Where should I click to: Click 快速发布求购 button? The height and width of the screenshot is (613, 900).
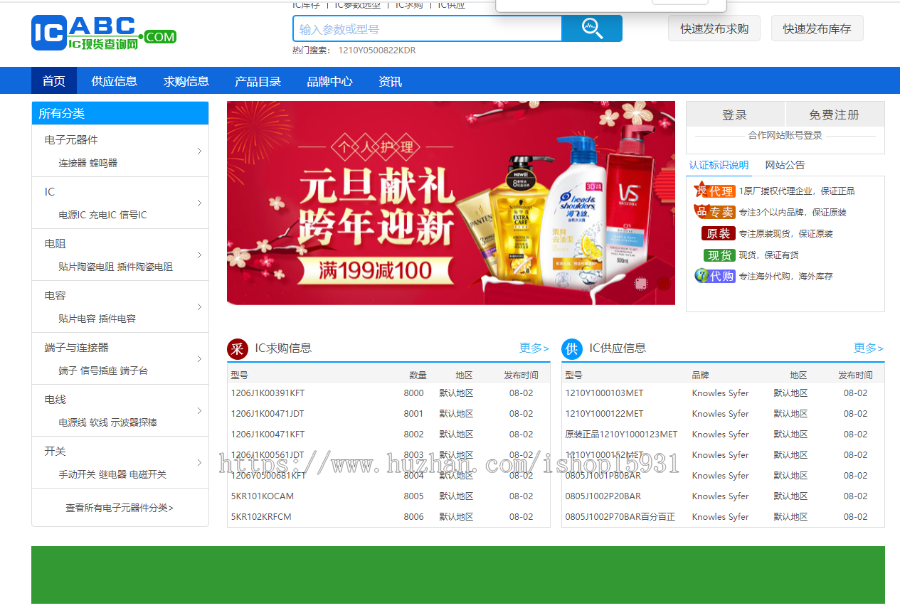(714, 29)
